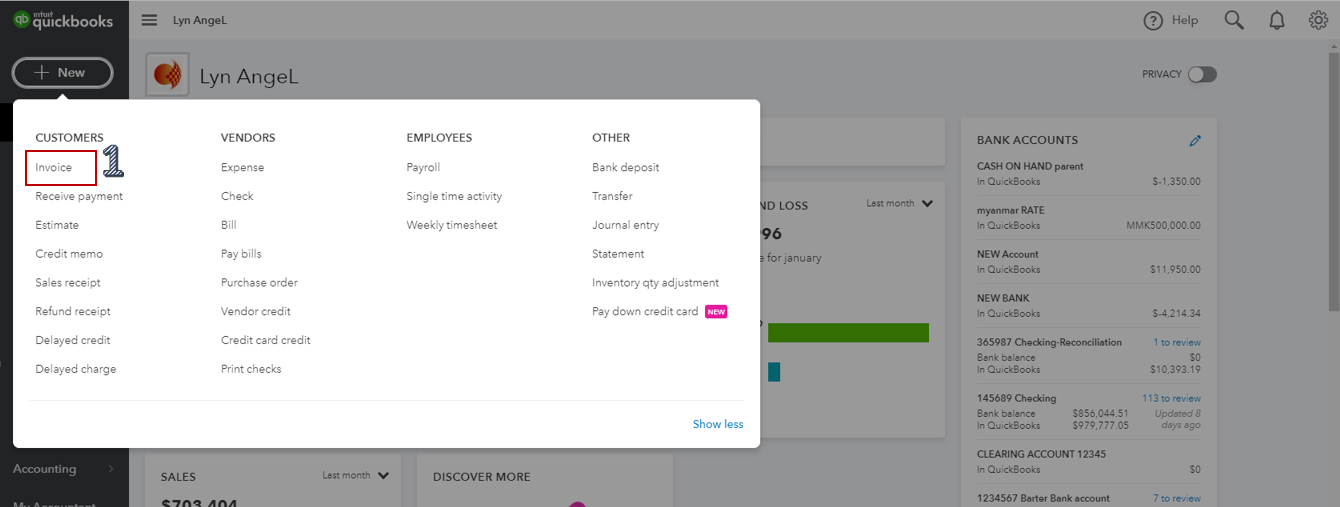Click the DISCOVER MORE card heading

point(482,477)
